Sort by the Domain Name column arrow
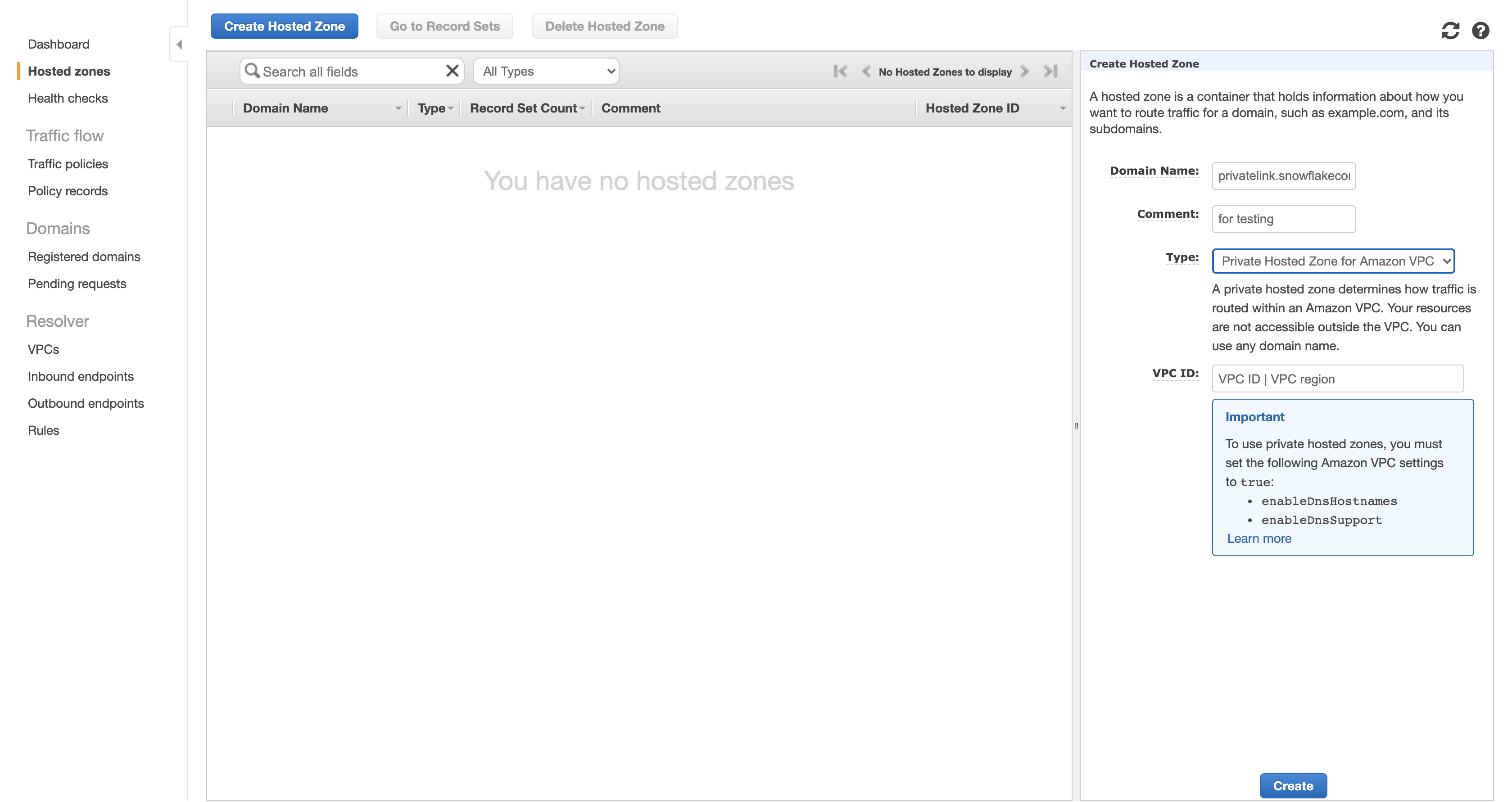Screen dimensions: 1512x802 [398, 108]
